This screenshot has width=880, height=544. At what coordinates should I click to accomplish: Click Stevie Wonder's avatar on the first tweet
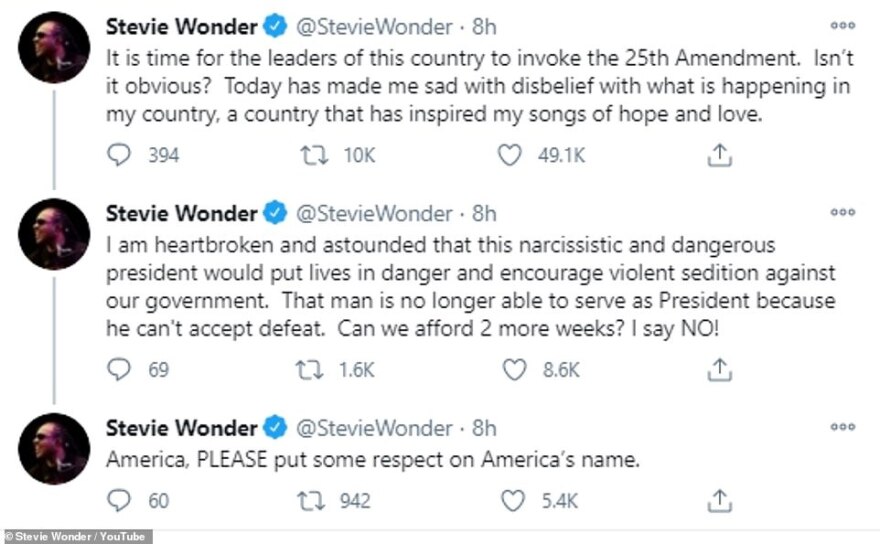pyautogui.click(x=54, y=47)
